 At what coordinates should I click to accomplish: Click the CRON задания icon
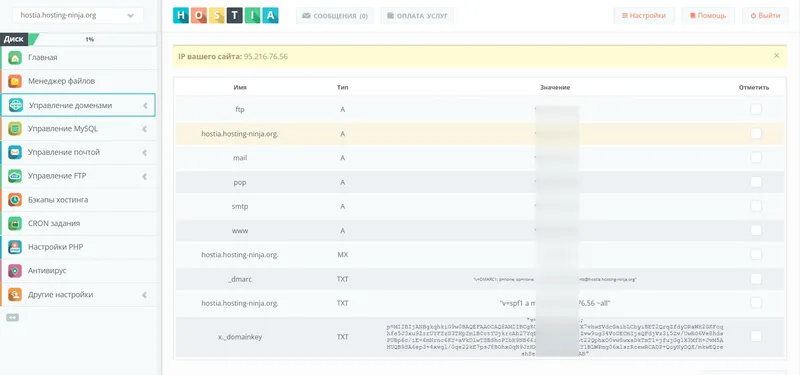(15, 223)
